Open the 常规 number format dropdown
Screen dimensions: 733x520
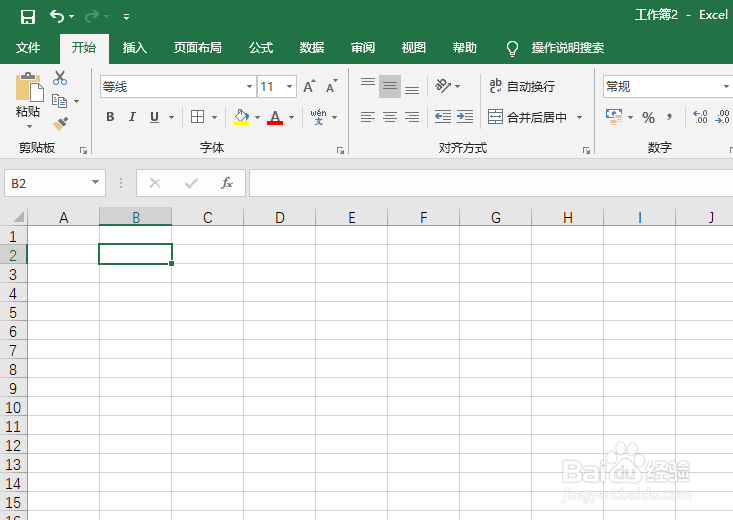coord(726,87)
